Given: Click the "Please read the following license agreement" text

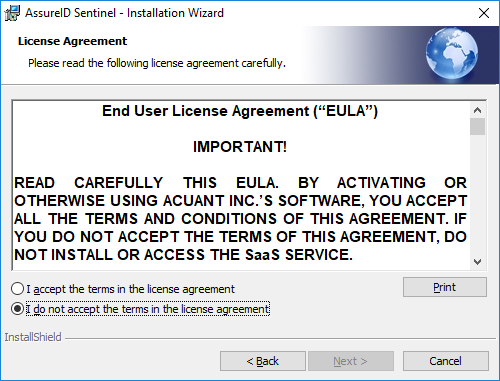Looking at the screenshot, I should (157, 63).
